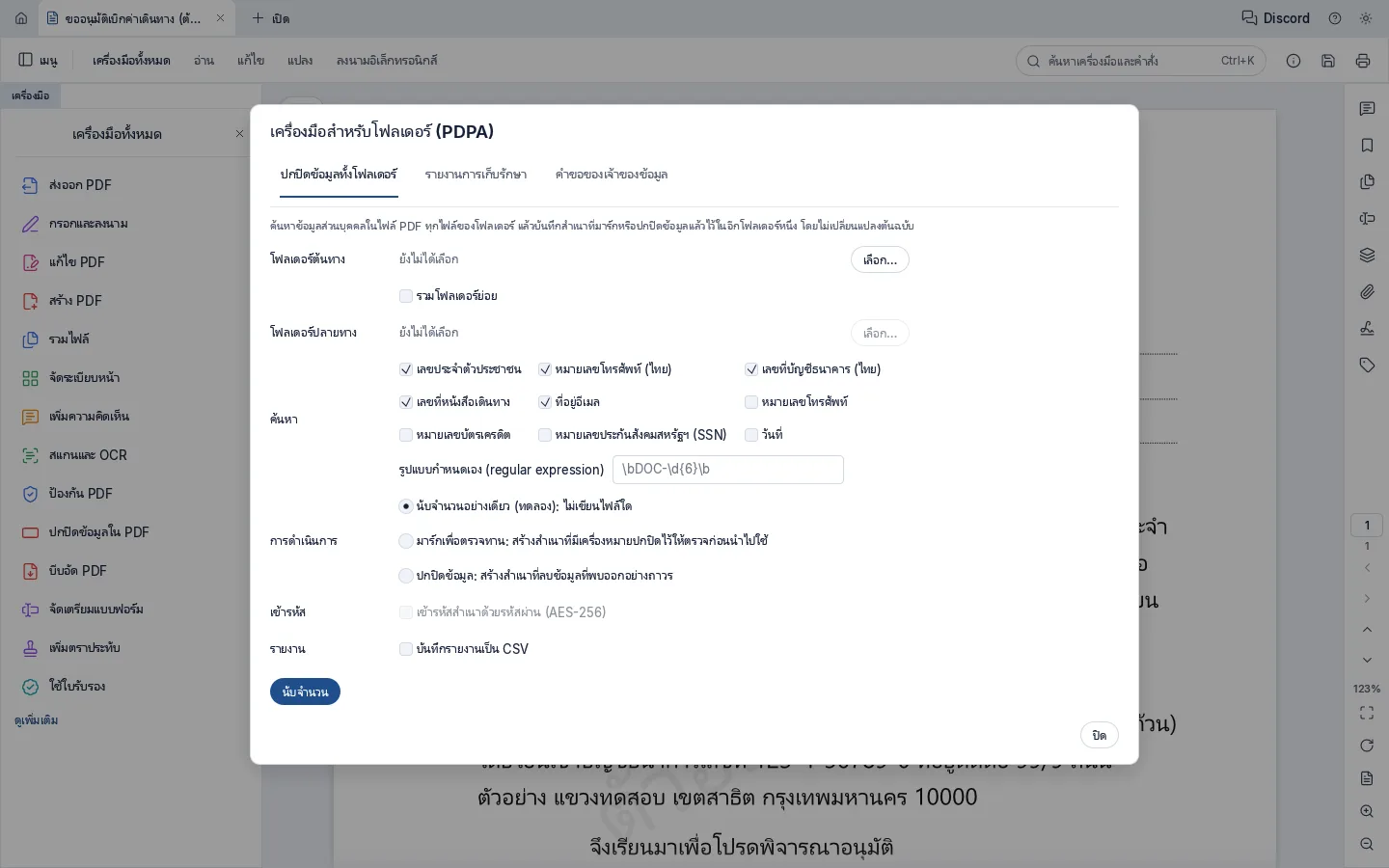Click เมนู button in toolbar
The width and height of the screenshot is (1389, 868).
click(39, 61)
